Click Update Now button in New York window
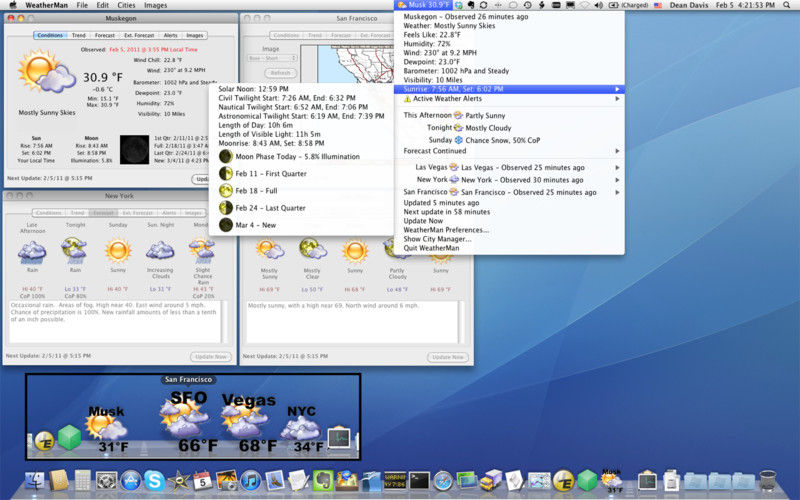 [x=211, y=357]
